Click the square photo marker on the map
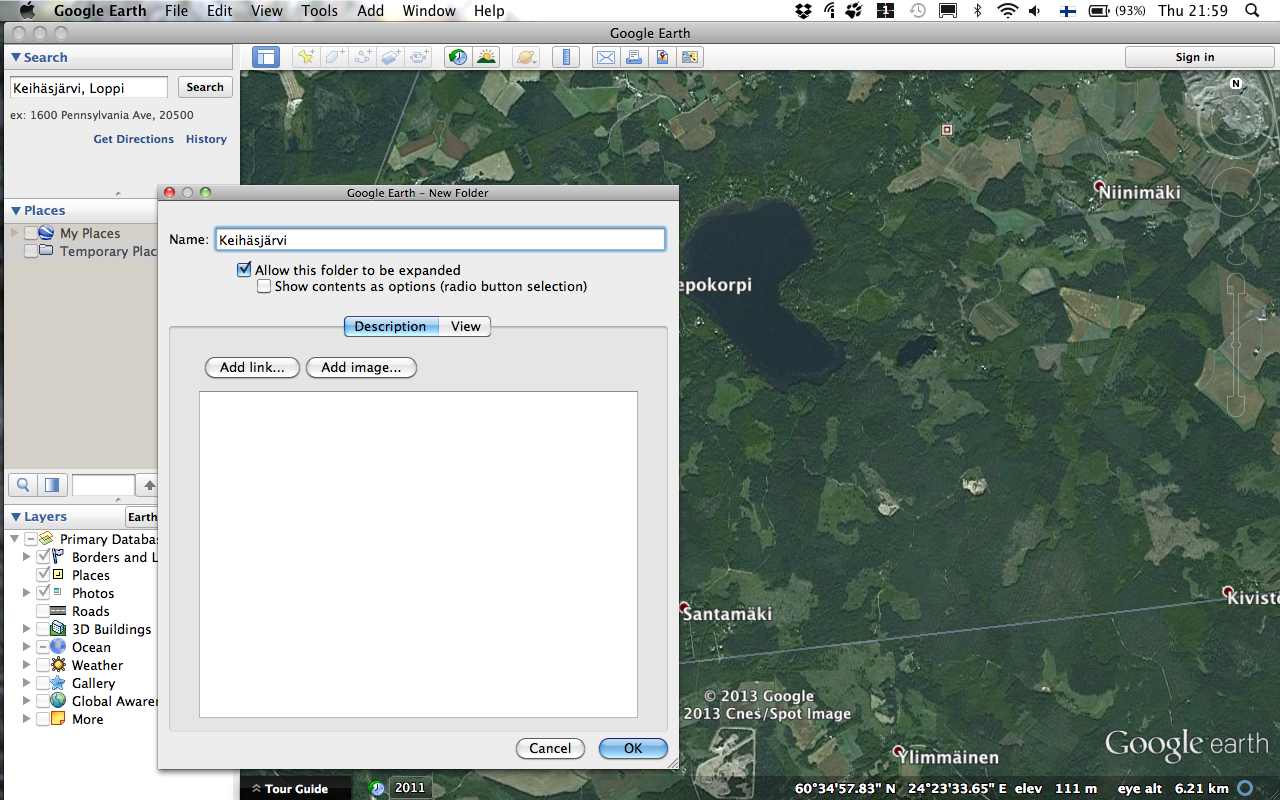Viewport: 1280px width, 800px height. [x=947, y=130]
